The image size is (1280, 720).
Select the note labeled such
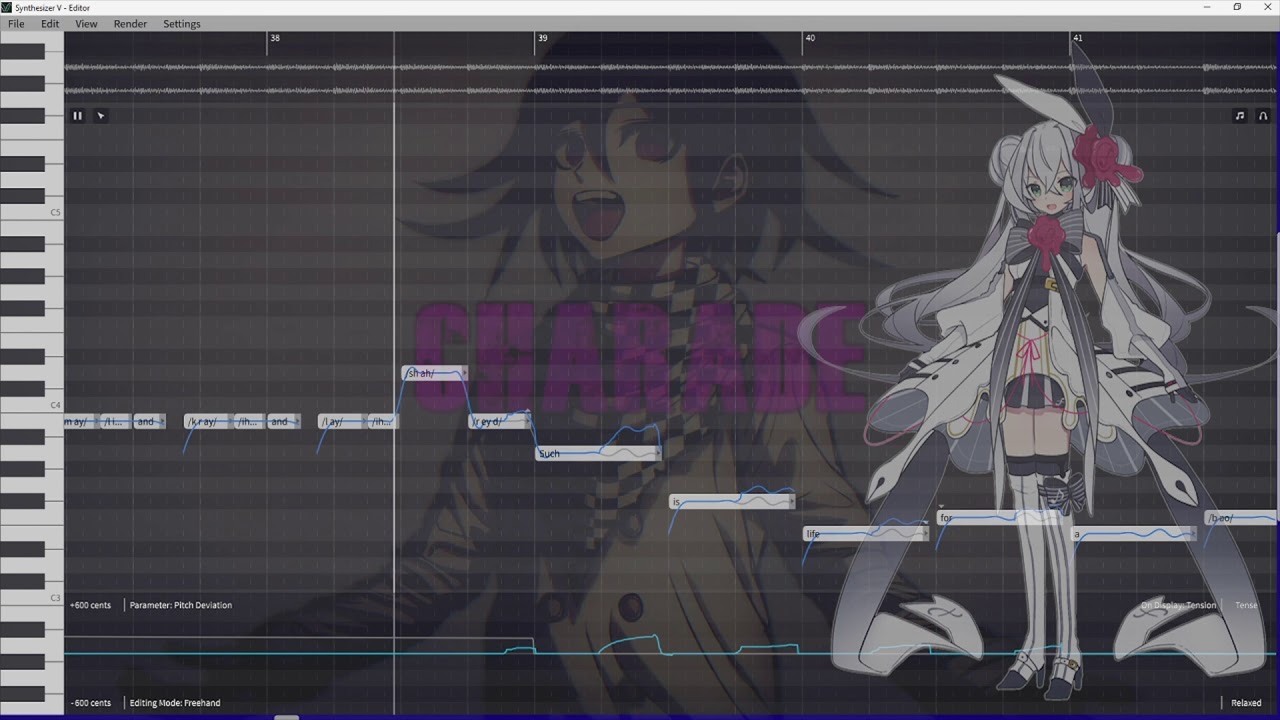point(598,454)
